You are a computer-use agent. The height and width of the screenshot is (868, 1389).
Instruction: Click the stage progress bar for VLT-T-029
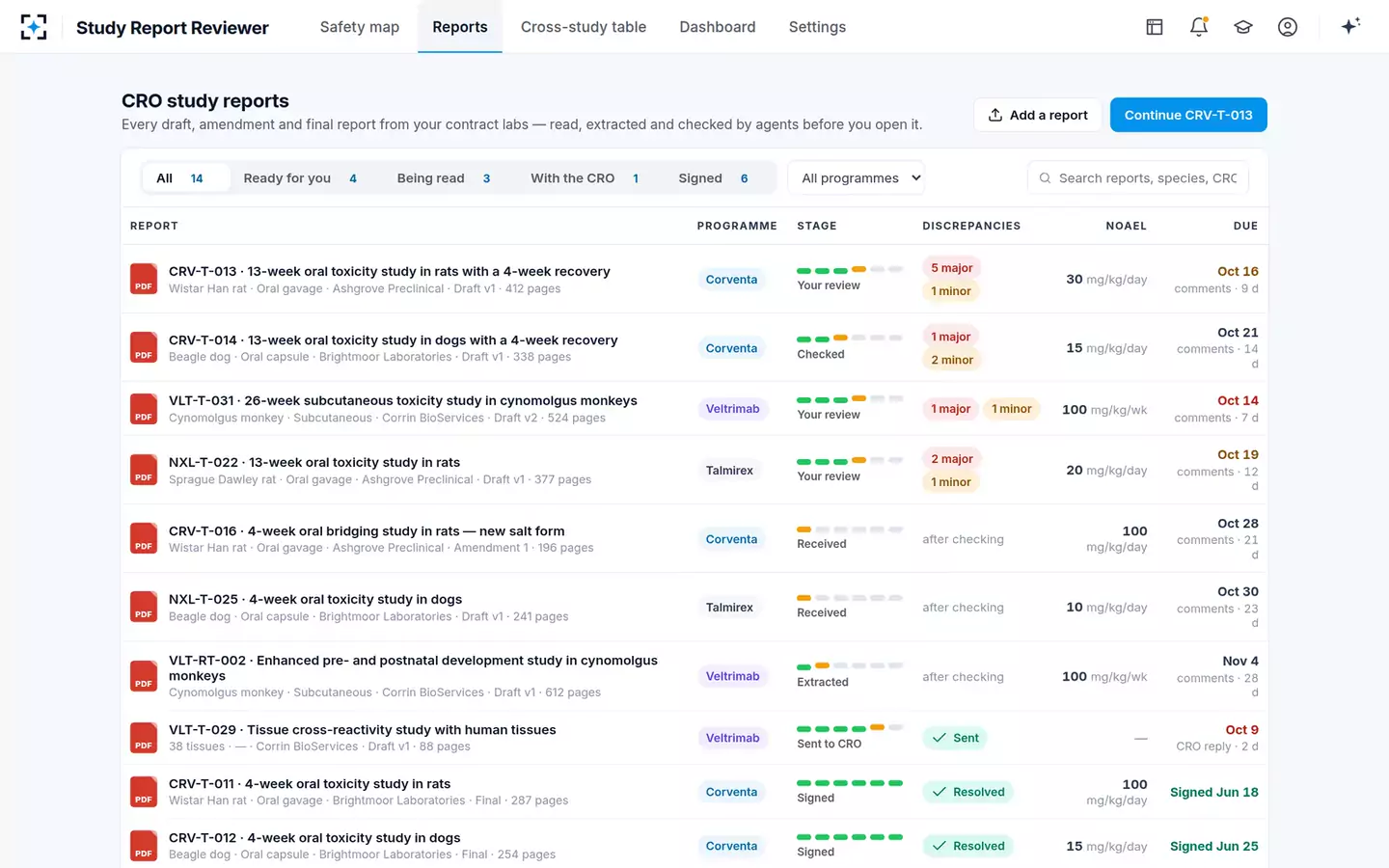[x=850, y=728]
